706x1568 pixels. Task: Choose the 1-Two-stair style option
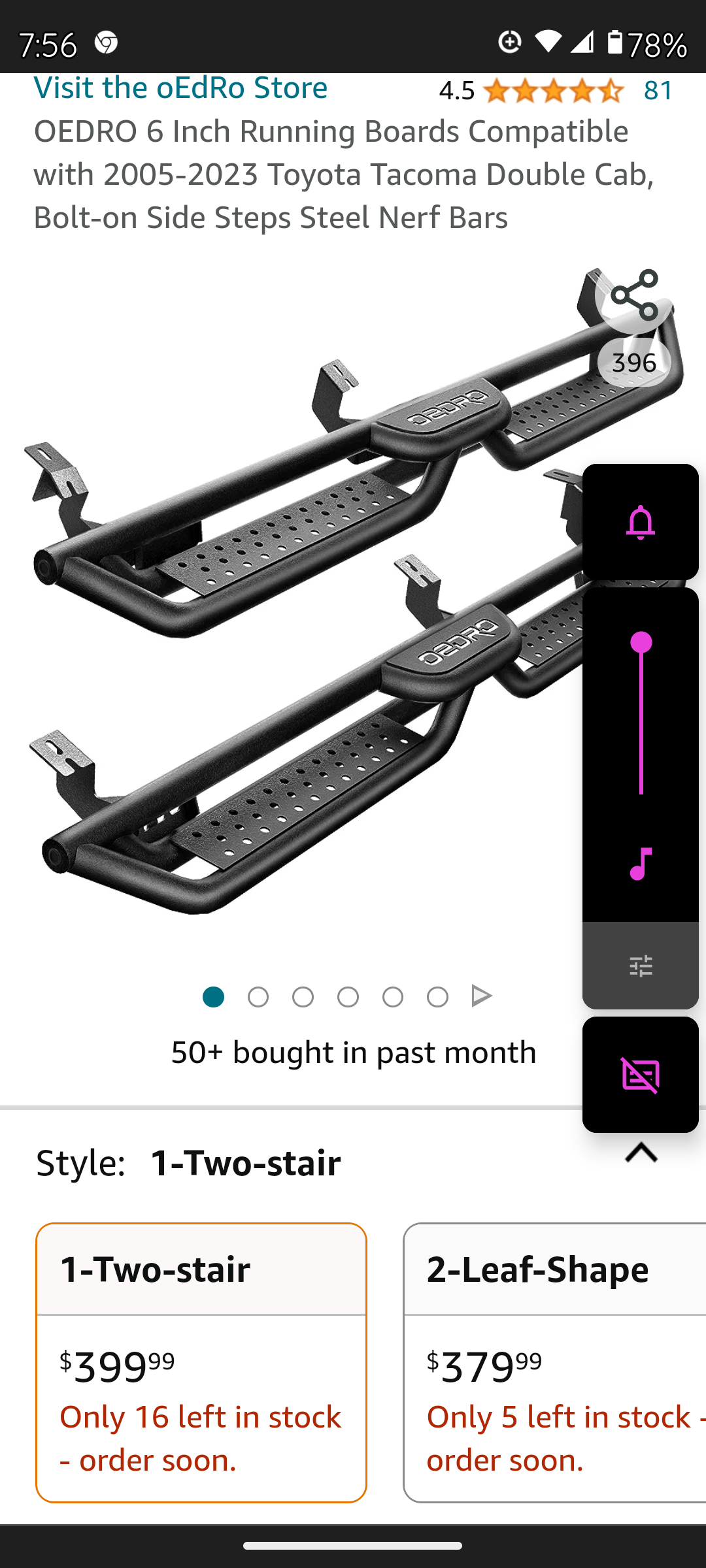(x=201, y=1363)
